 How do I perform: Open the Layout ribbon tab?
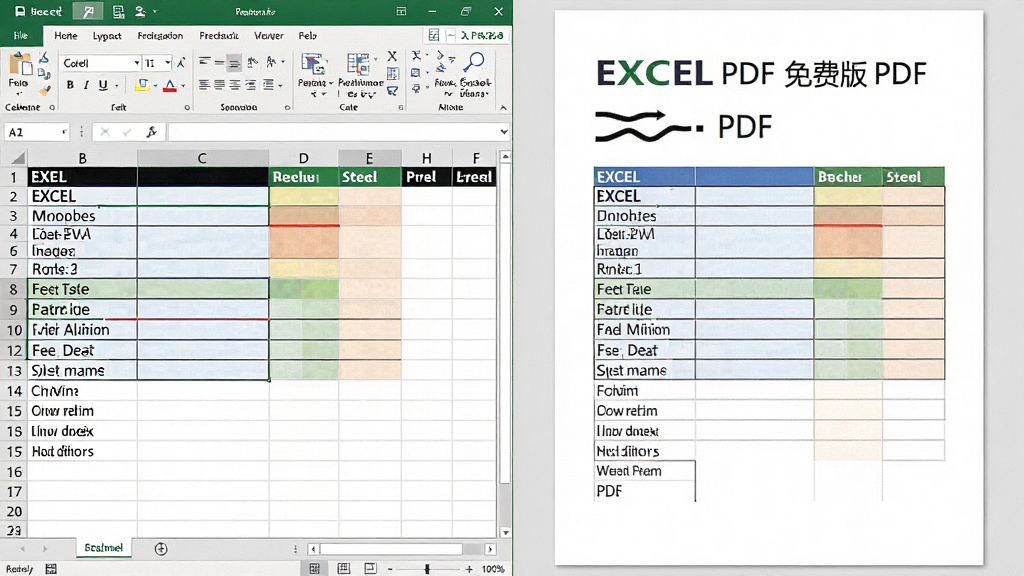(x=106, y=35)
